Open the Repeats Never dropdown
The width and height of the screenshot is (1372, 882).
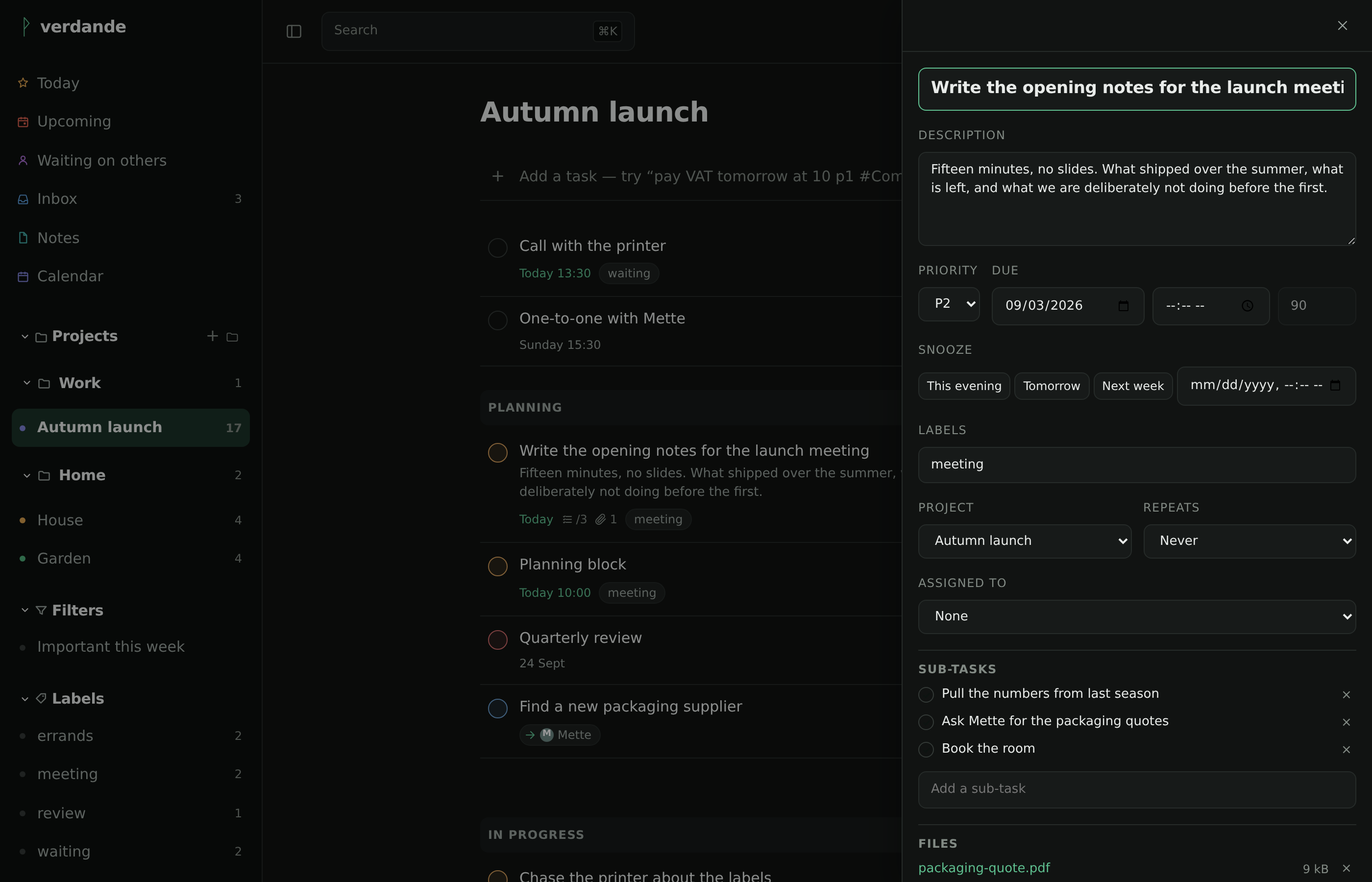click(x=1249, y=541)
